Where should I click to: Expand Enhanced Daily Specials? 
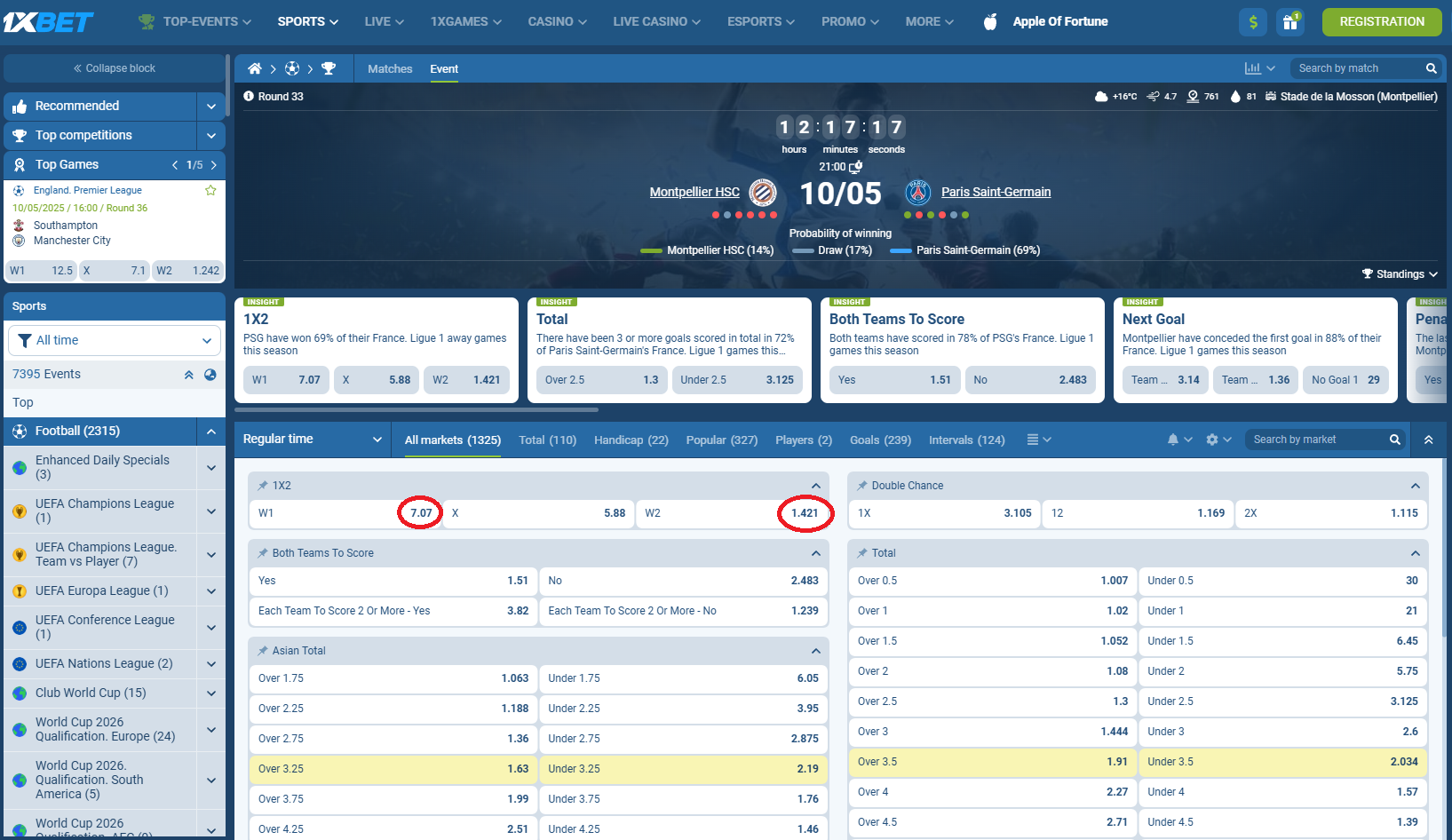coord(211,468)
